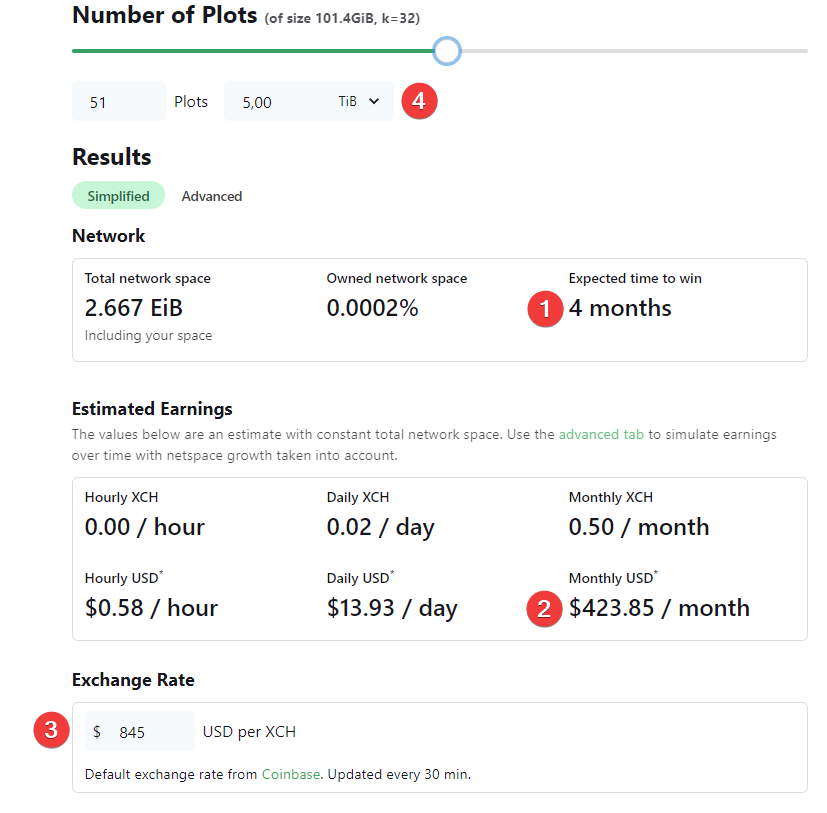Screen dimensions: 827x813
Task: Click the red number 1 badge
Action: point(545,309)
